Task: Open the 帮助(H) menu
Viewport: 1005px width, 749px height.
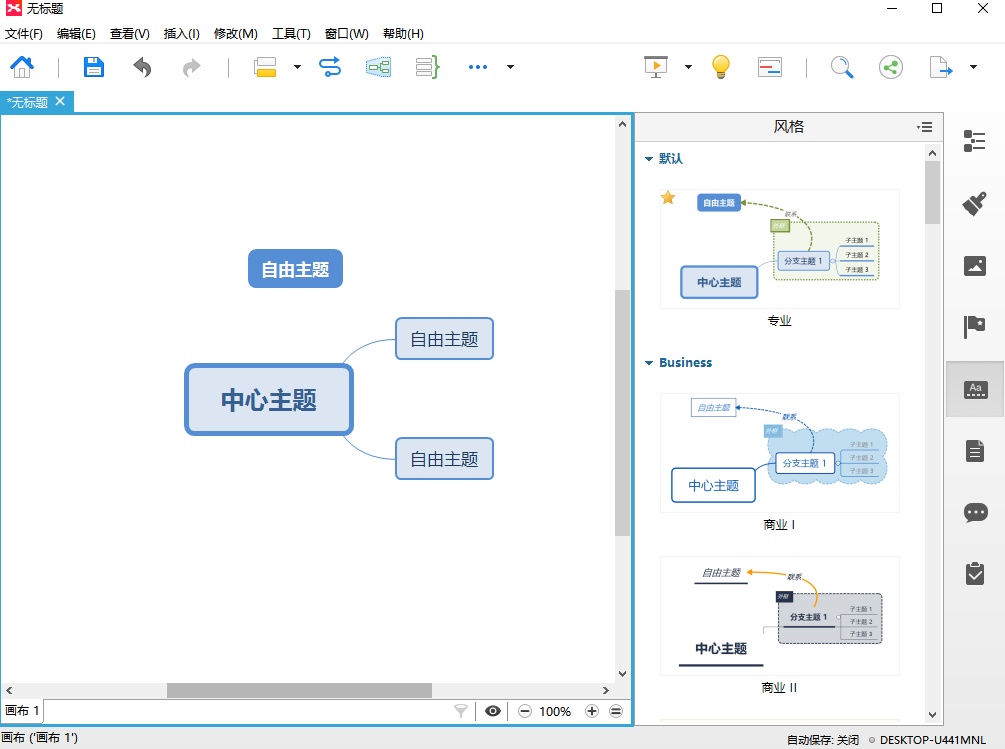Action: click(403, 34)
